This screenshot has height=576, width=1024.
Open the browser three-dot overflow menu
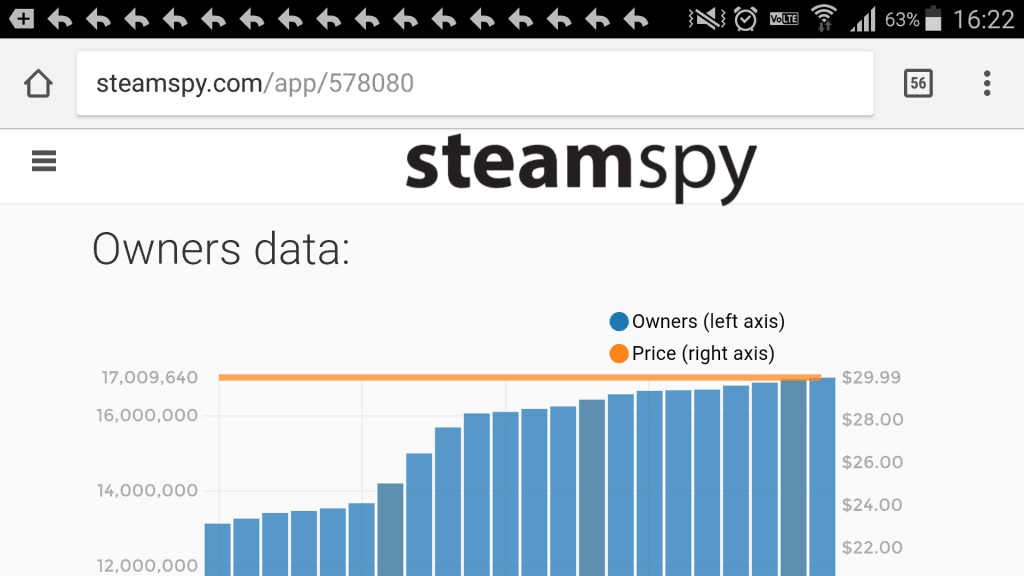(x=986, y=84)
